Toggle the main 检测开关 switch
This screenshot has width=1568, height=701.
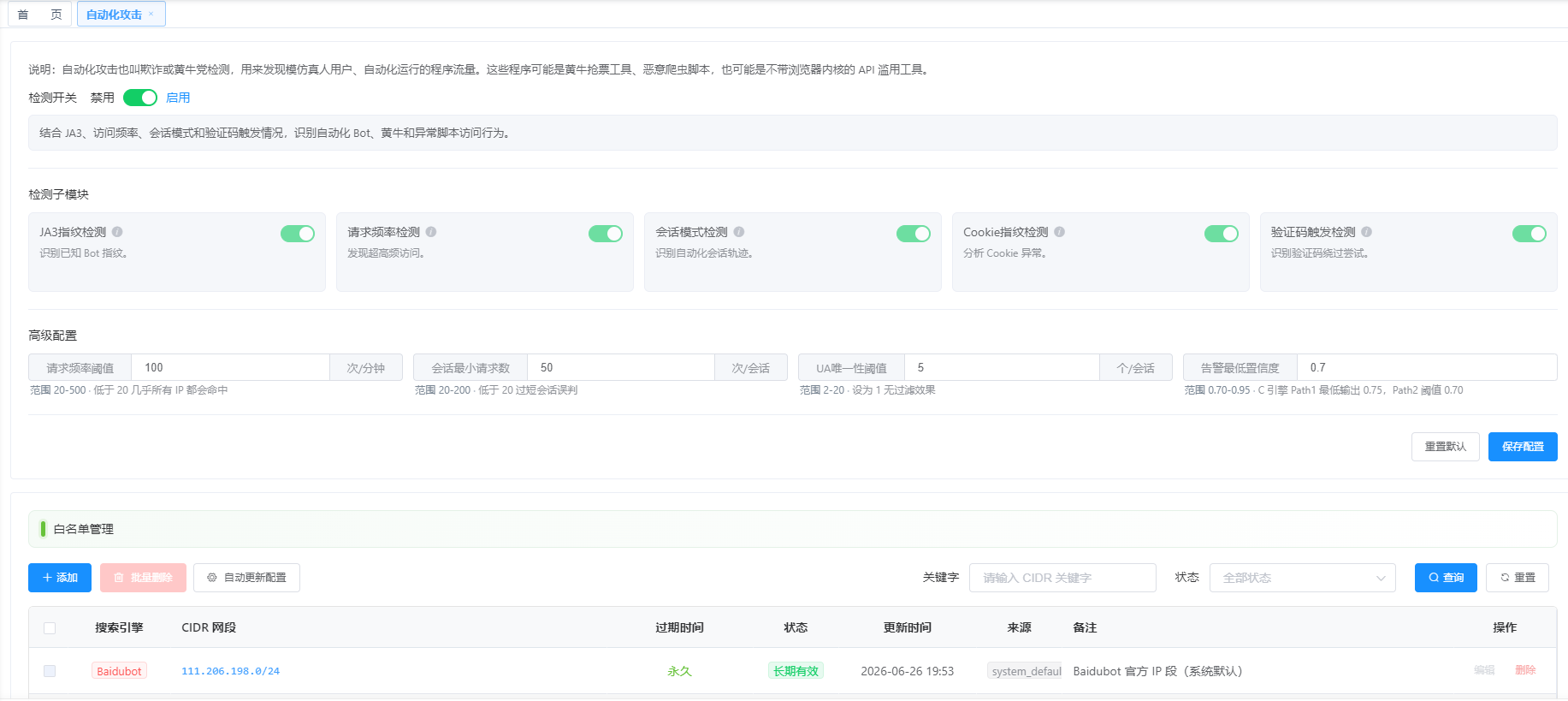pos(140,98)
